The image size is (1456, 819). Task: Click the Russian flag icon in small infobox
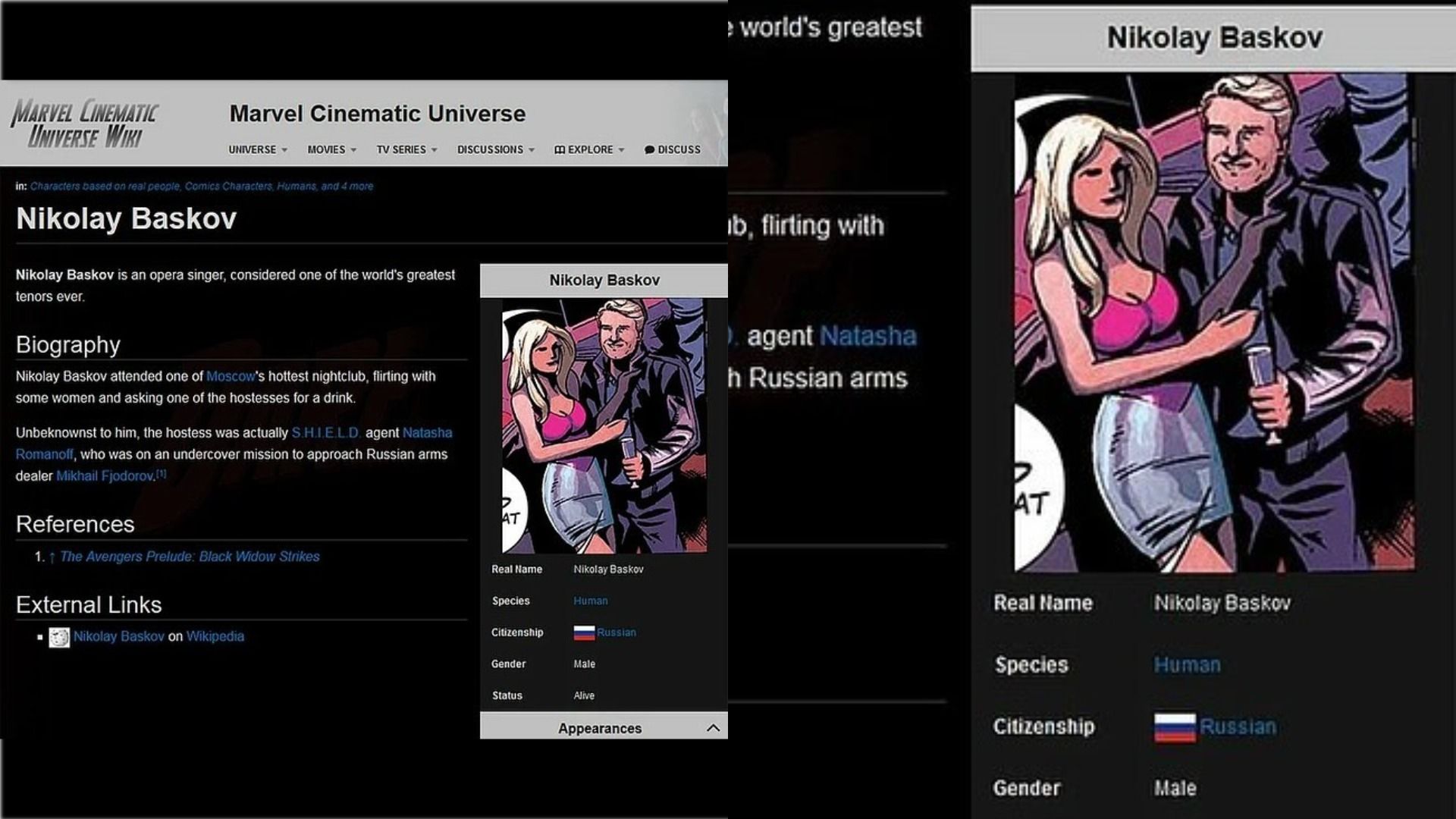584,632
